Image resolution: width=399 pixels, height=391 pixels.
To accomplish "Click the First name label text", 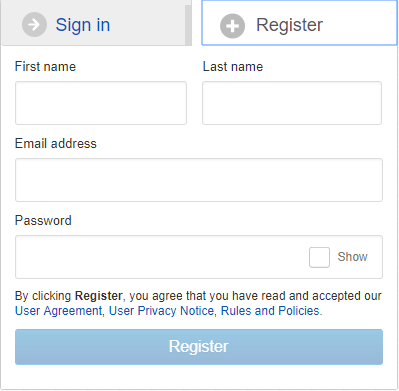I will (45, 66).
